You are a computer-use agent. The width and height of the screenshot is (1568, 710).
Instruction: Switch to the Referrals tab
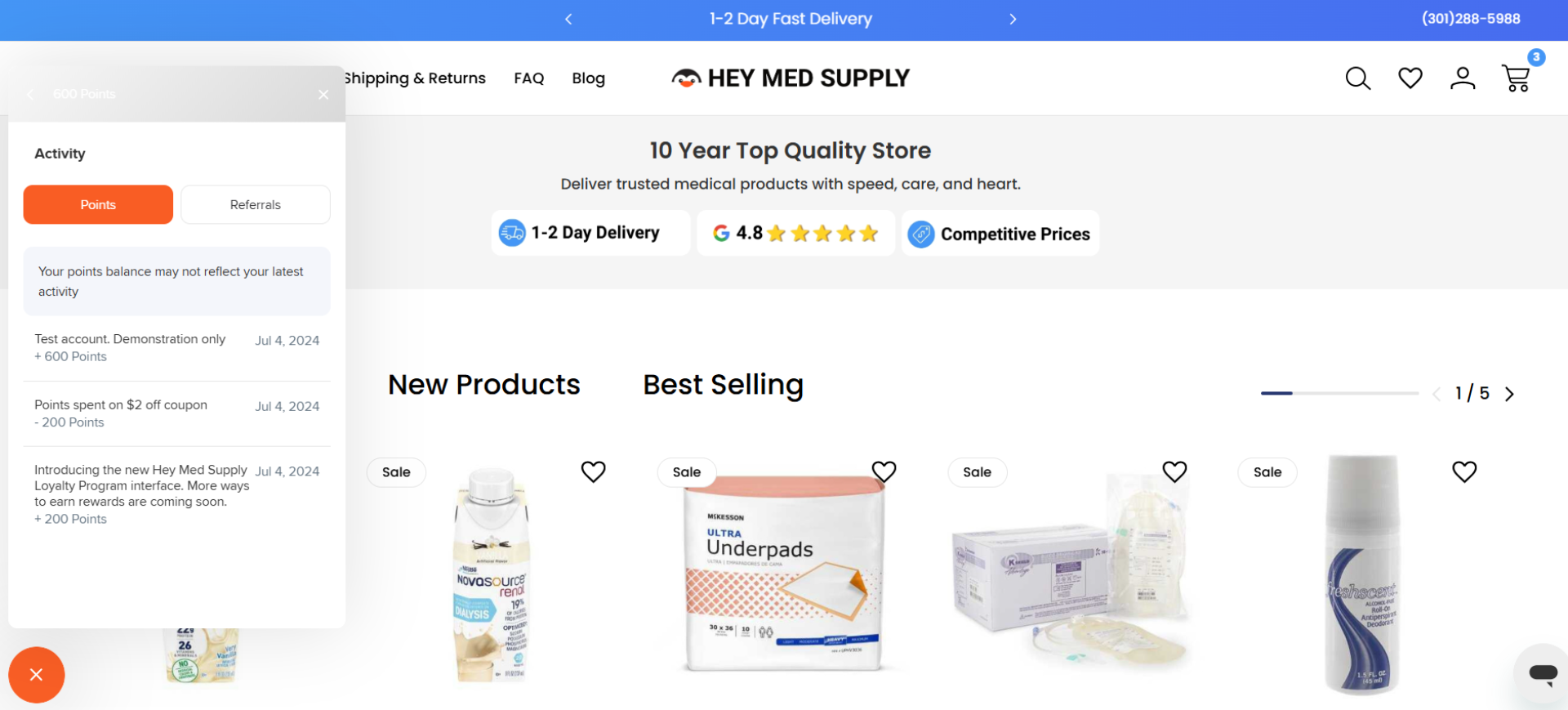[x=256, y=204]
